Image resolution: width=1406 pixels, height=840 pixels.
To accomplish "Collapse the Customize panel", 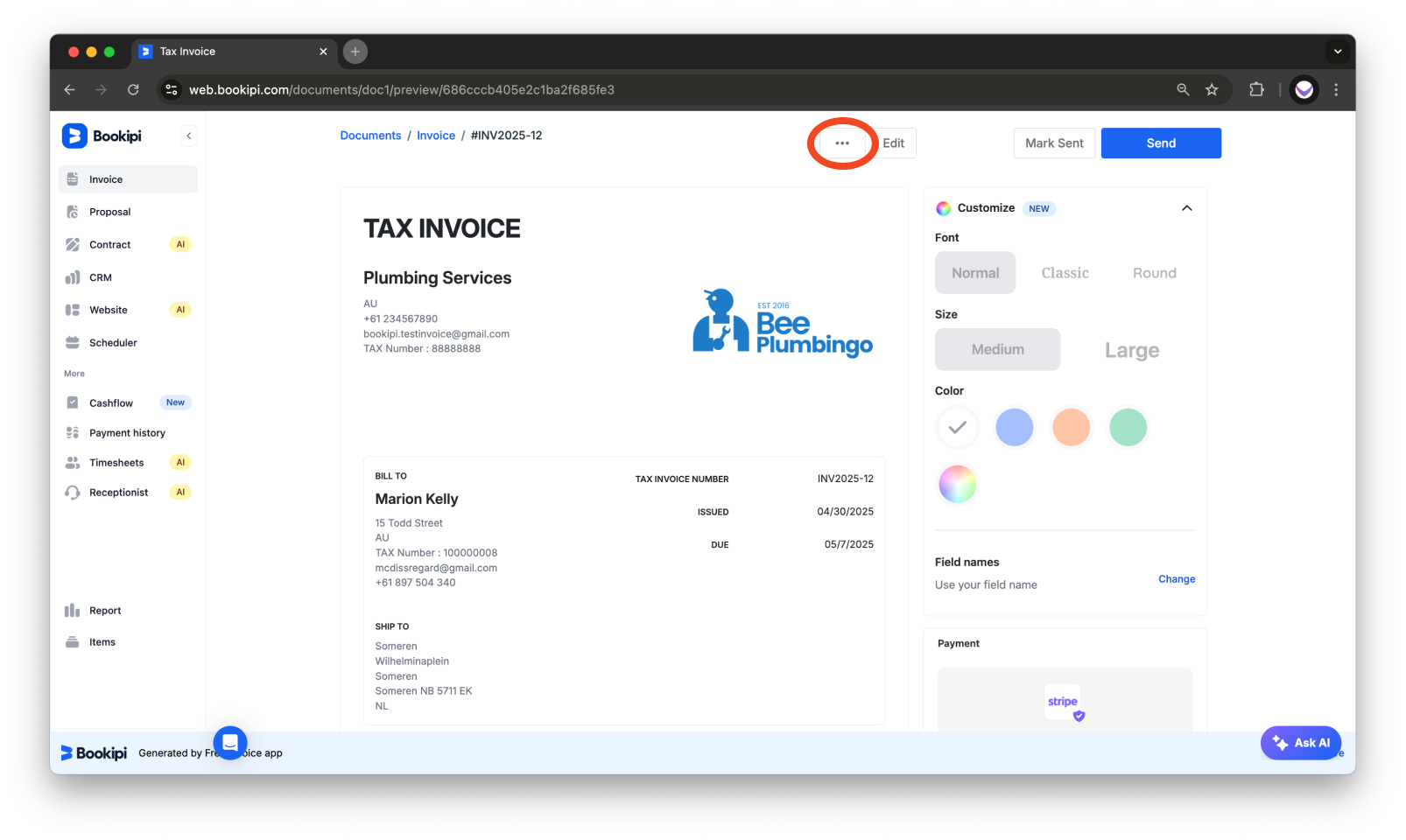I will 1186,208.
